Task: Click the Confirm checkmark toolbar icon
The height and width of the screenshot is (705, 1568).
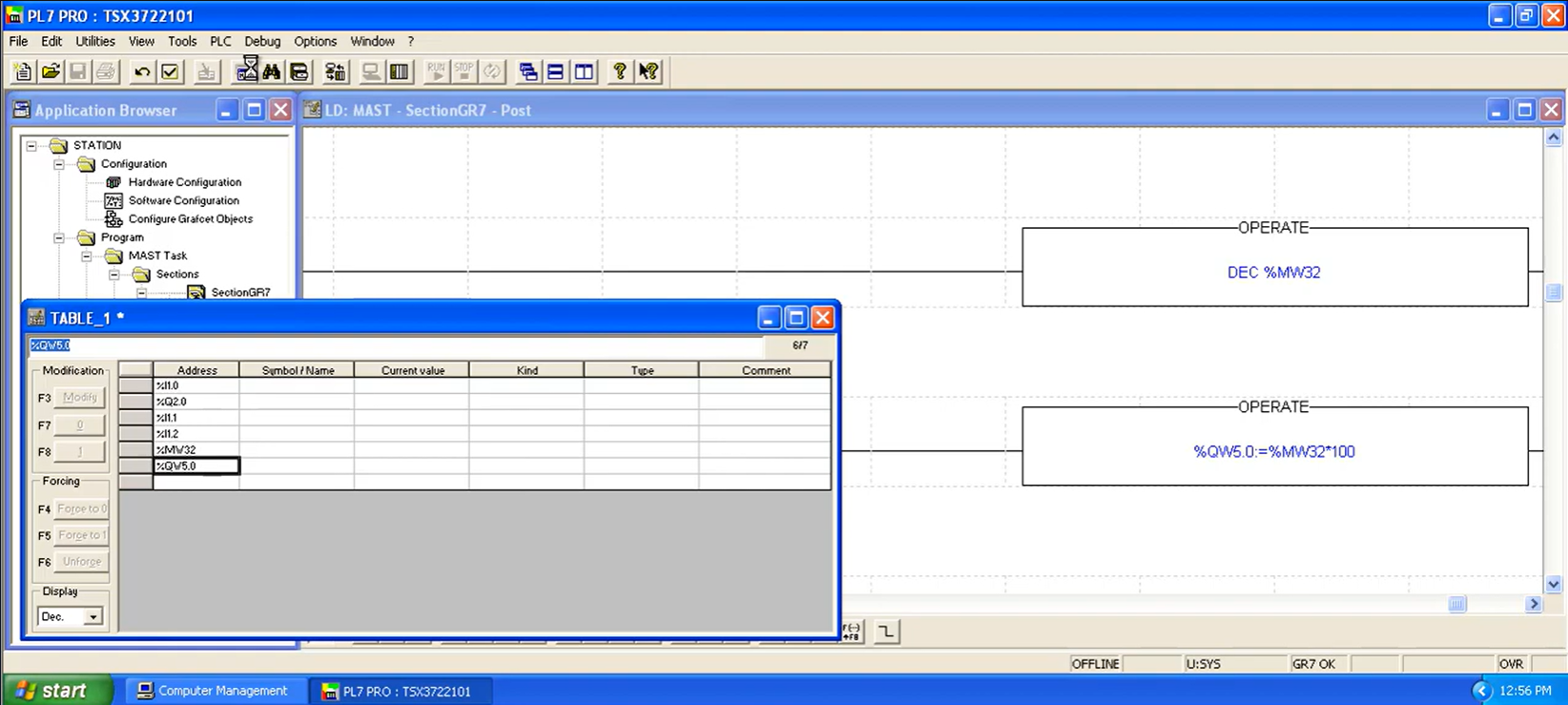Action: click(170, 72)
